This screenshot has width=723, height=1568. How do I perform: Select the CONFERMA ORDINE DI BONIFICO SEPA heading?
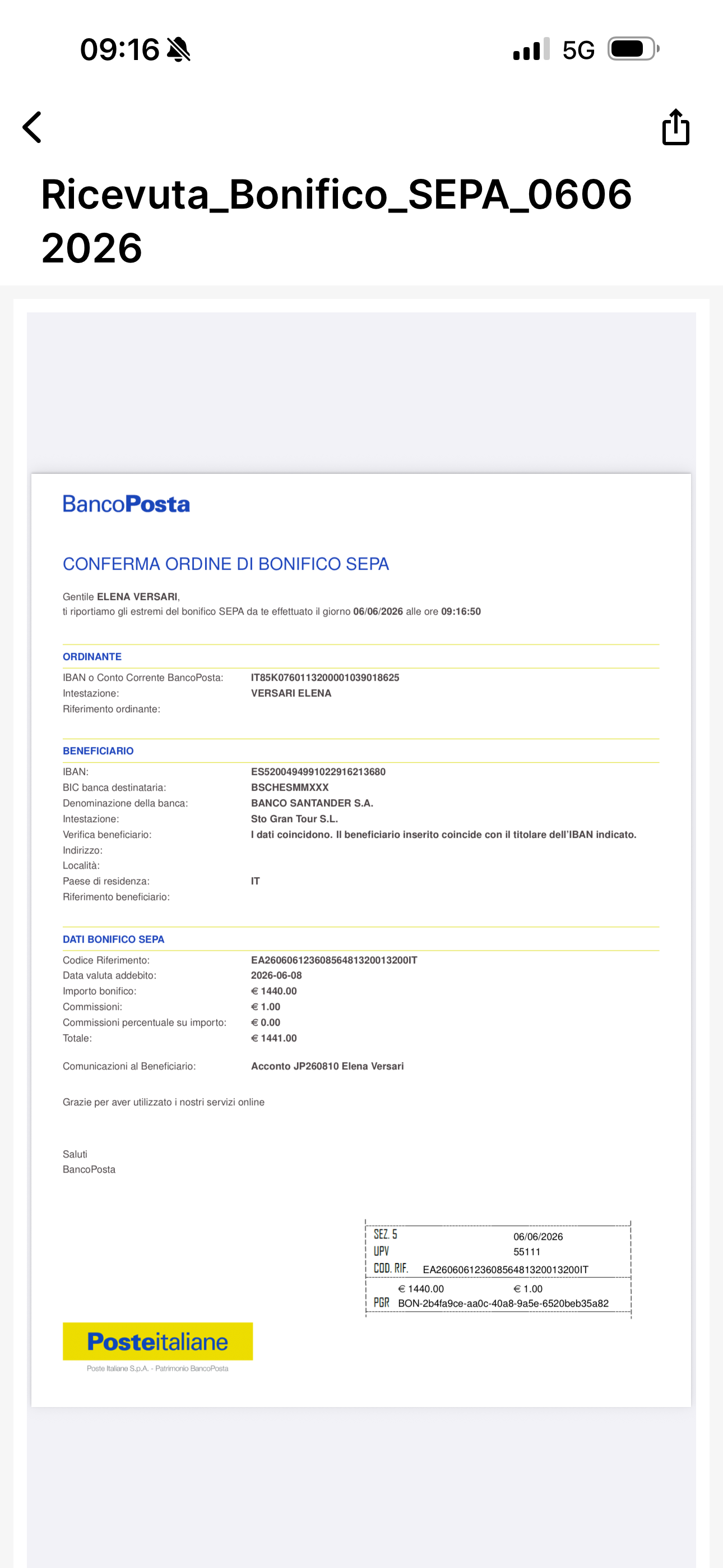pyautogui.click(x=226, y=564)
